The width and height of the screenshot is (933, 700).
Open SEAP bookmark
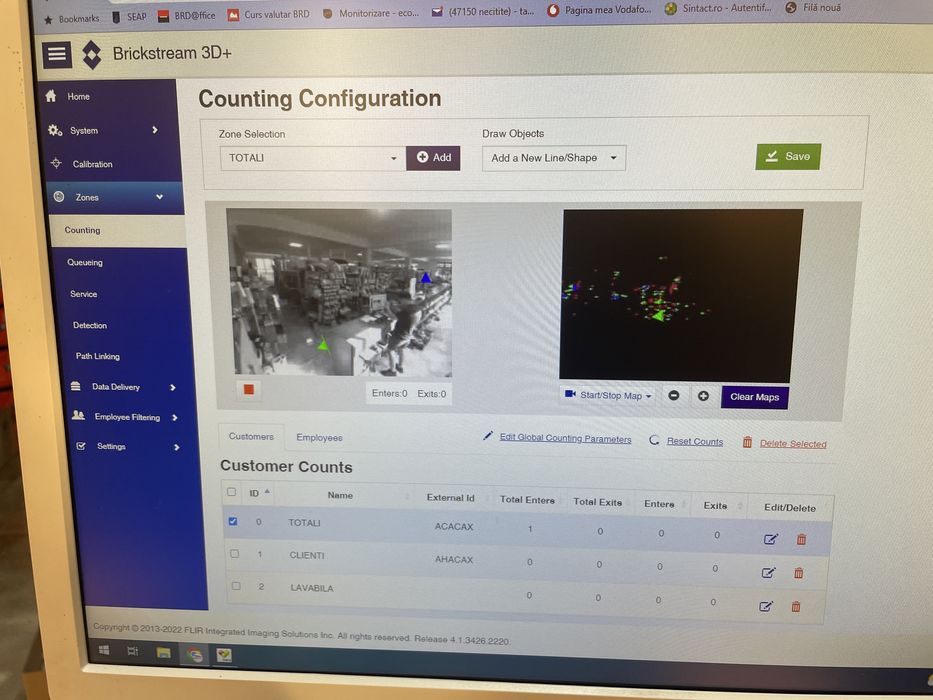click(x=130, y=17)
